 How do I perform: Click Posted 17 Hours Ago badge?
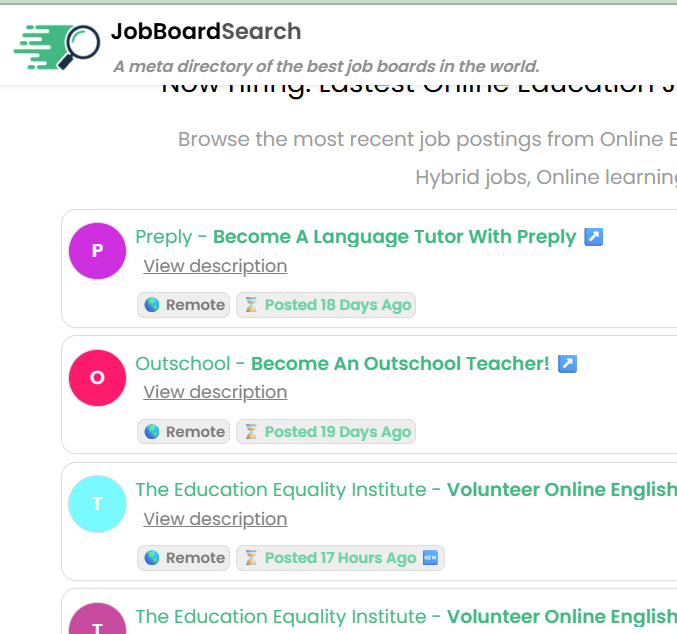click(x=329, y=558)
